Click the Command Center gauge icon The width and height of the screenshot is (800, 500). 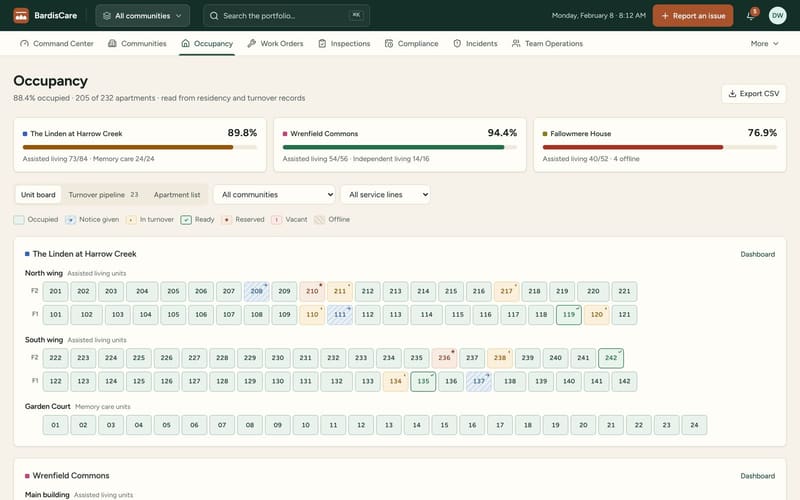click(24, 43)
